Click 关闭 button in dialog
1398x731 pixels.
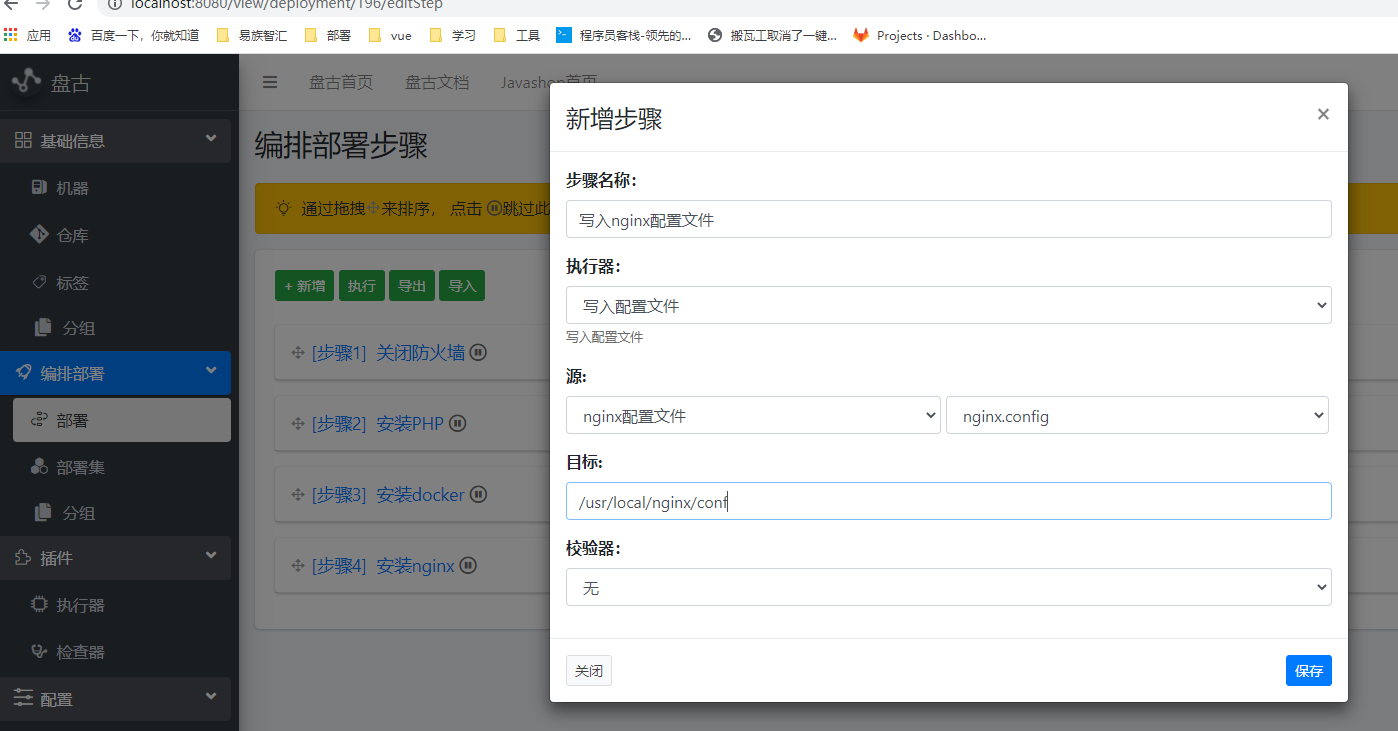(588, 671)
